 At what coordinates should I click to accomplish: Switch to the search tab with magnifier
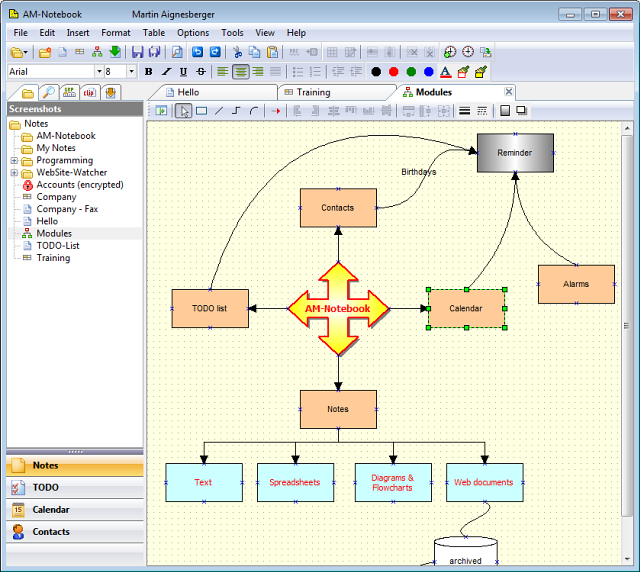point(49,92)
